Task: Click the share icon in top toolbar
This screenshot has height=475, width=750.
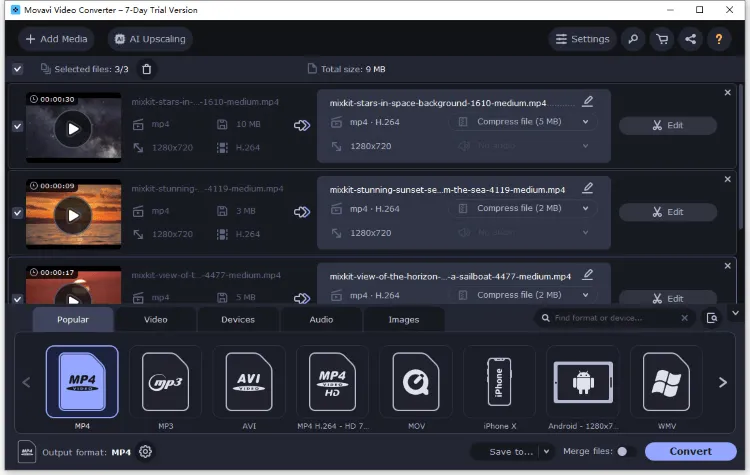Action: tap(690, 39)
